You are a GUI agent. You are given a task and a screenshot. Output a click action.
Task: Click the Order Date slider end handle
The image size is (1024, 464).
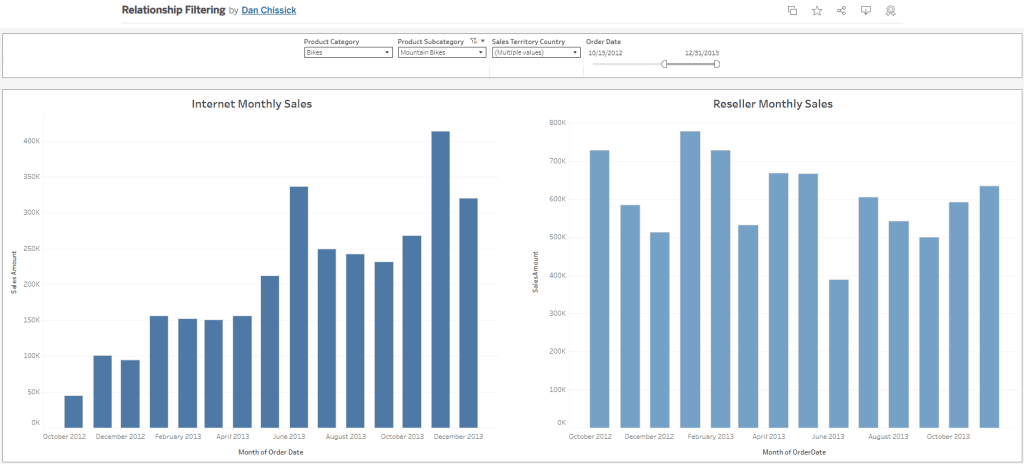pos(716,64)
